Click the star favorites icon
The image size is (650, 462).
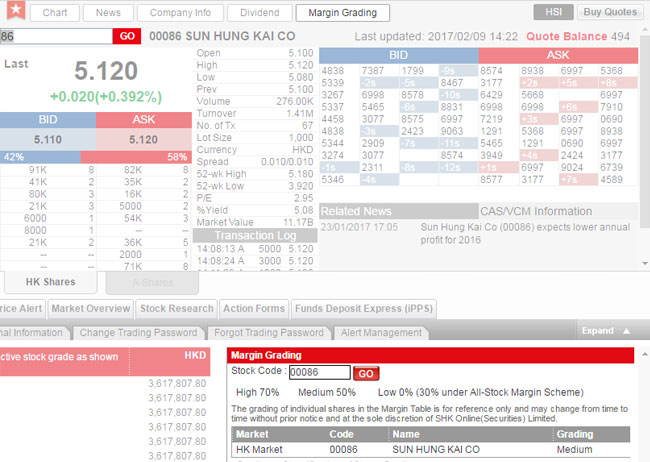16,10
